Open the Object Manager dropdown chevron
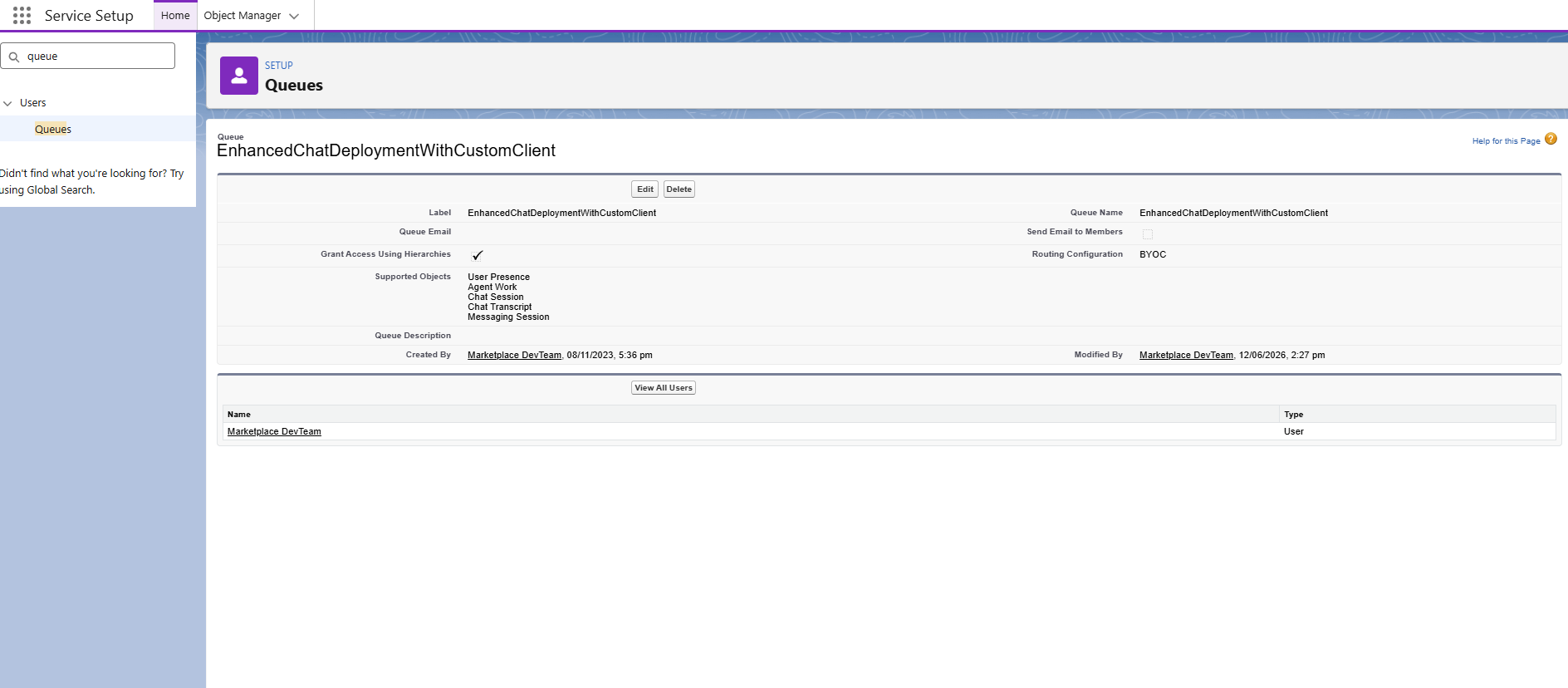This screenshot has height=688, width=1568. (x=294, y=16)
